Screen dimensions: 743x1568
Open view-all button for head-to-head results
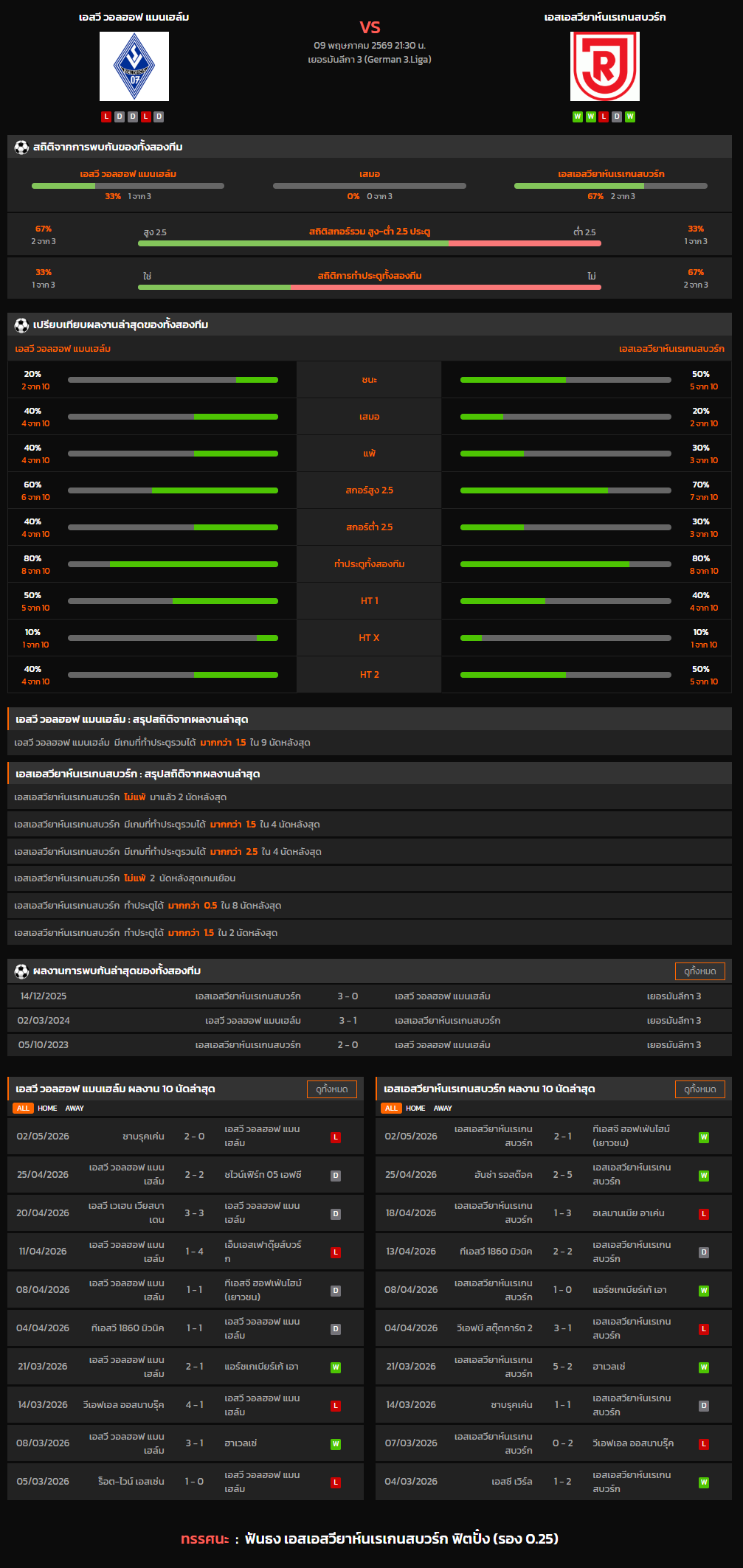(x=700, y=971)
